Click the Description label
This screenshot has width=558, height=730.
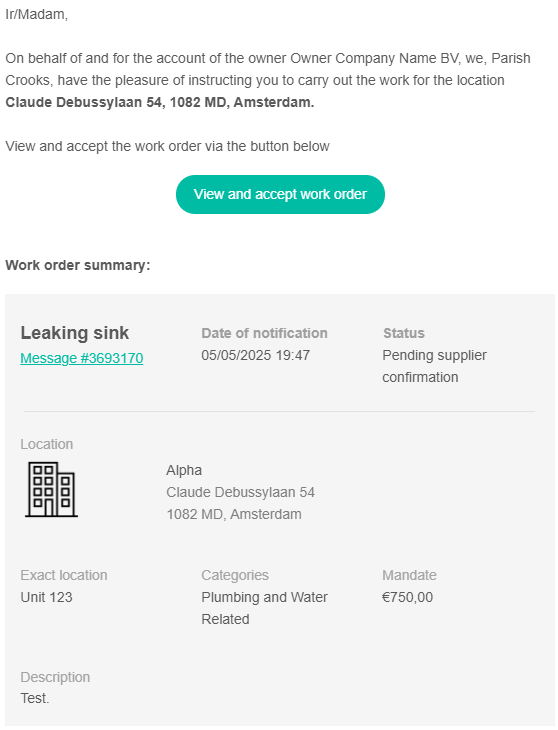pyautogui.click(x=55, y=677)
